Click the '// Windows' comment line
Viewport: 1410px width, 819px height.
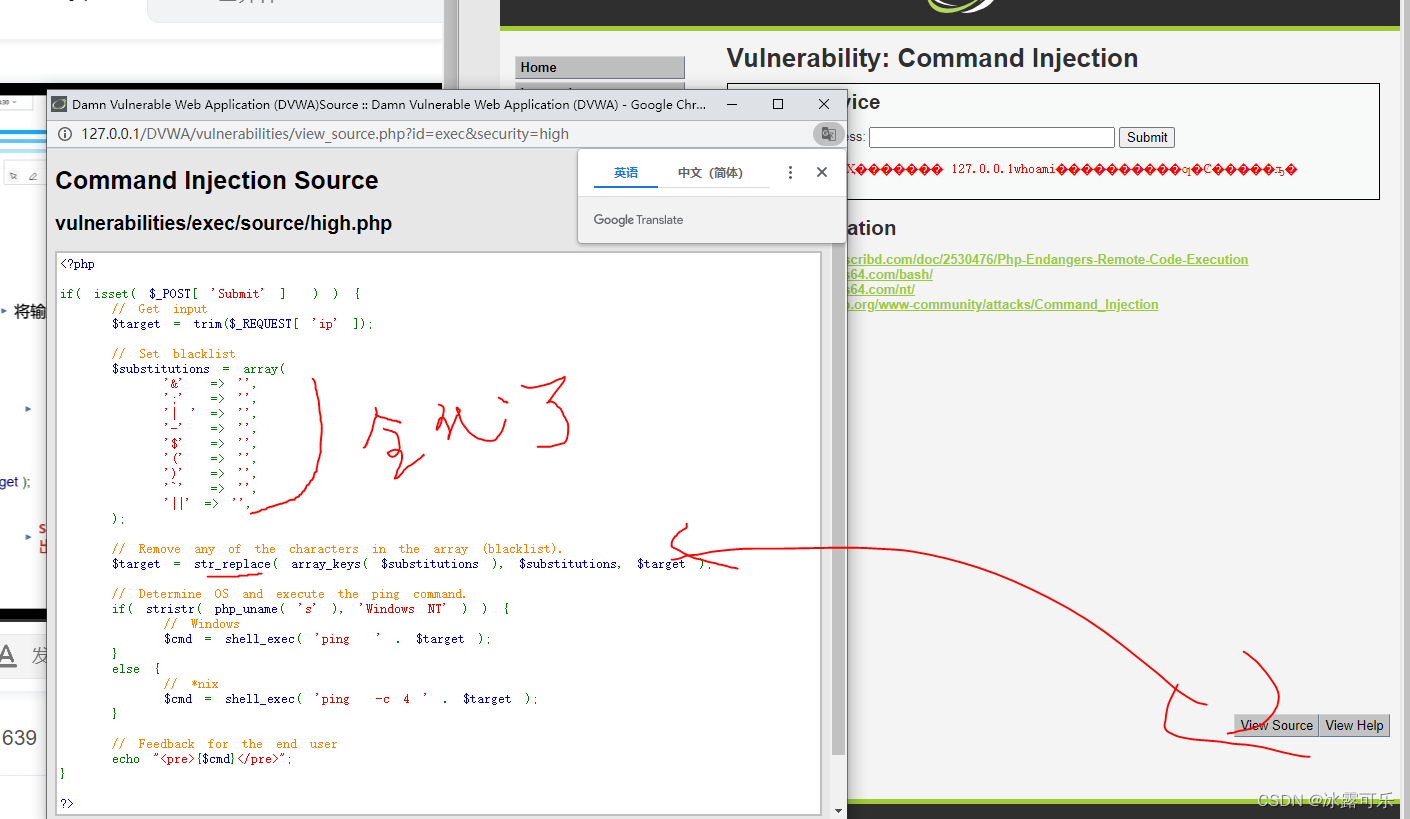click(202, 624)
